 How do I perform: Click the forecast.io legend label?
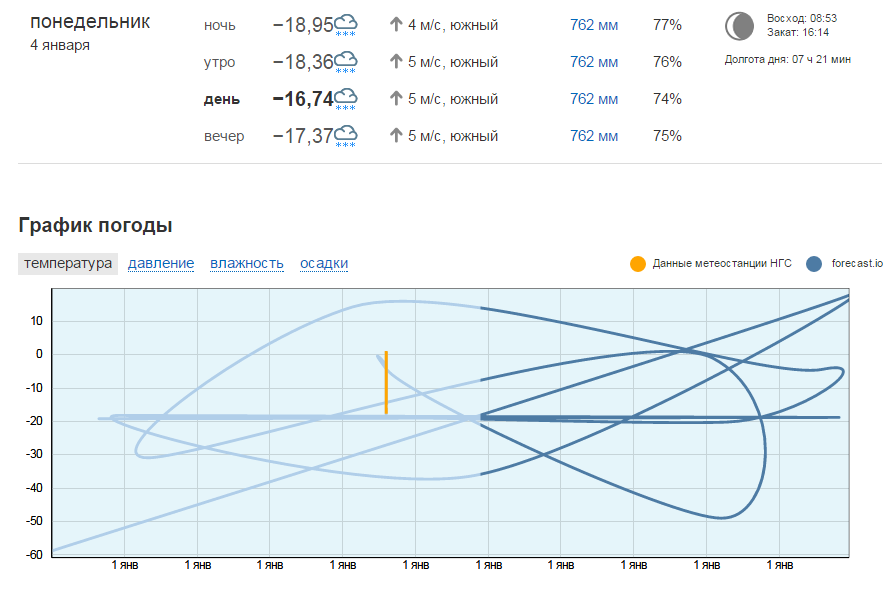(x=857, y=264)
